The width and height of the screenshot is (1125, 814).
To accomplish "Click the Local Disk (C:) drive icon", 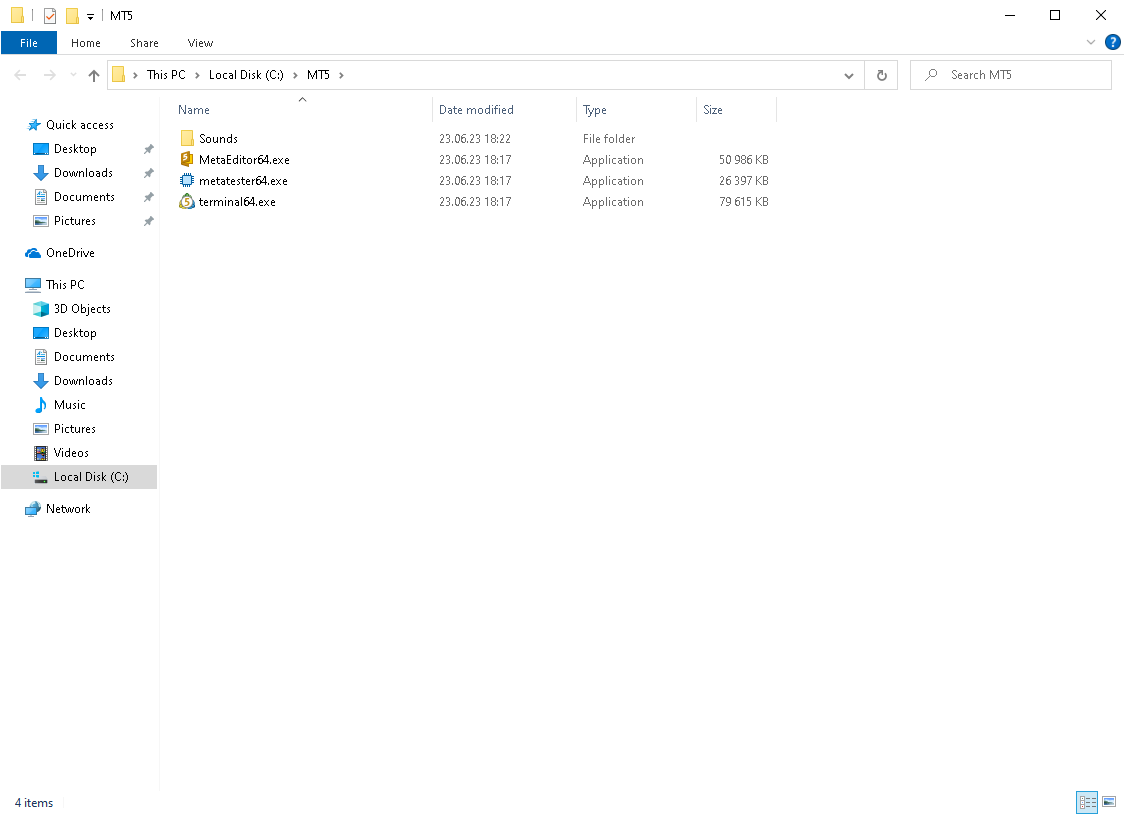I will [x=41, y=477].
